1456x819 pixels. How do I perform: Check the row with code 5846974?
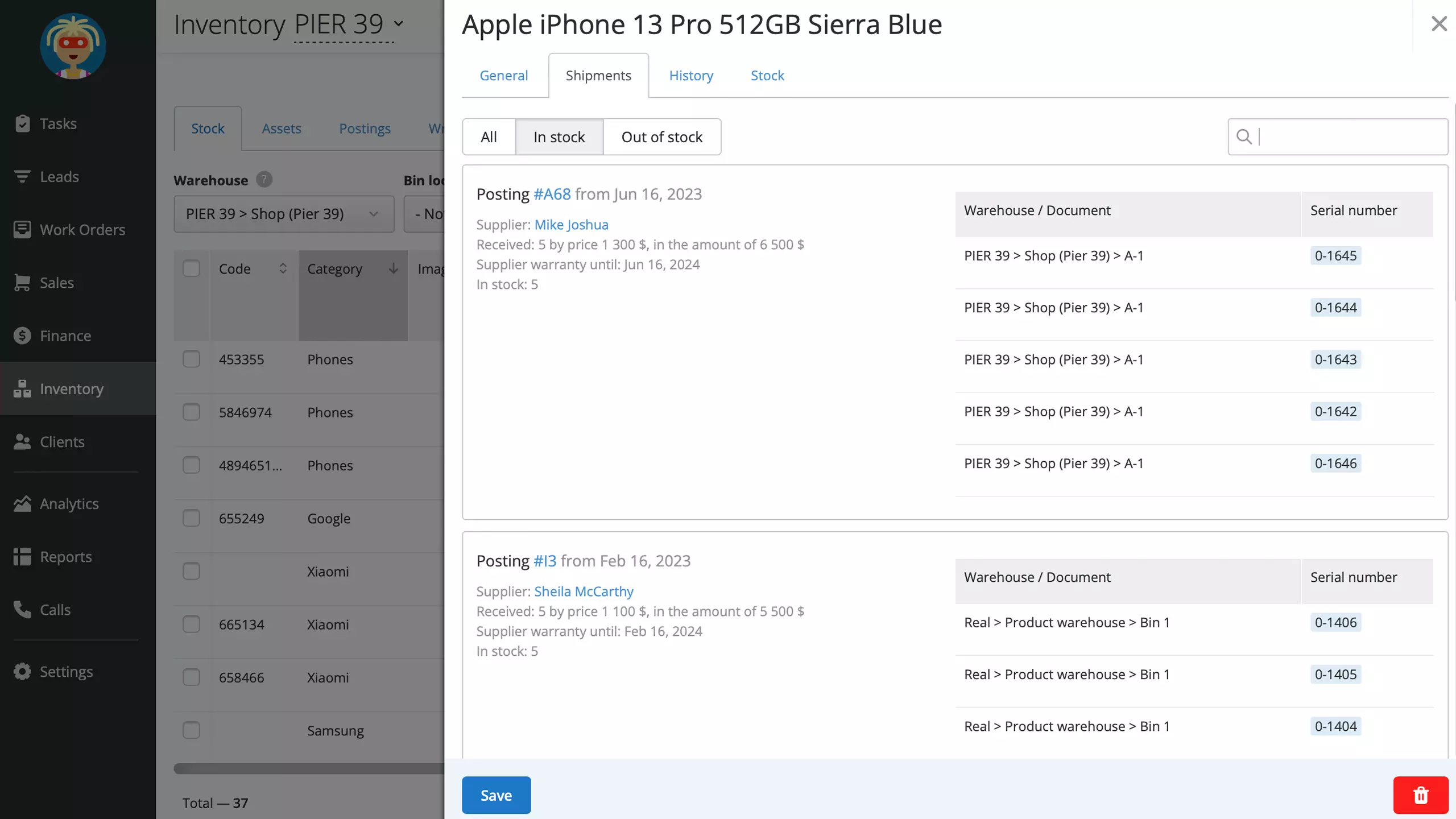pyautogui.click(x=191, y=412)
